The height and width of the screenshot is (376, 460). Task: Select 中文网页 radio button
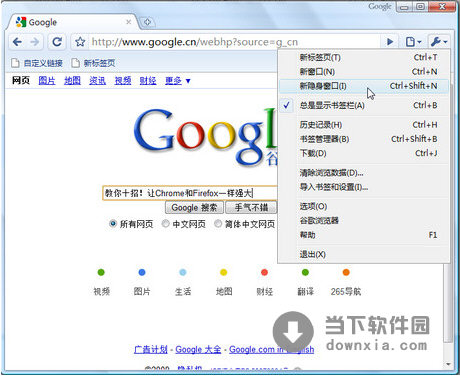pyautogui.click(x=165, y=224)
